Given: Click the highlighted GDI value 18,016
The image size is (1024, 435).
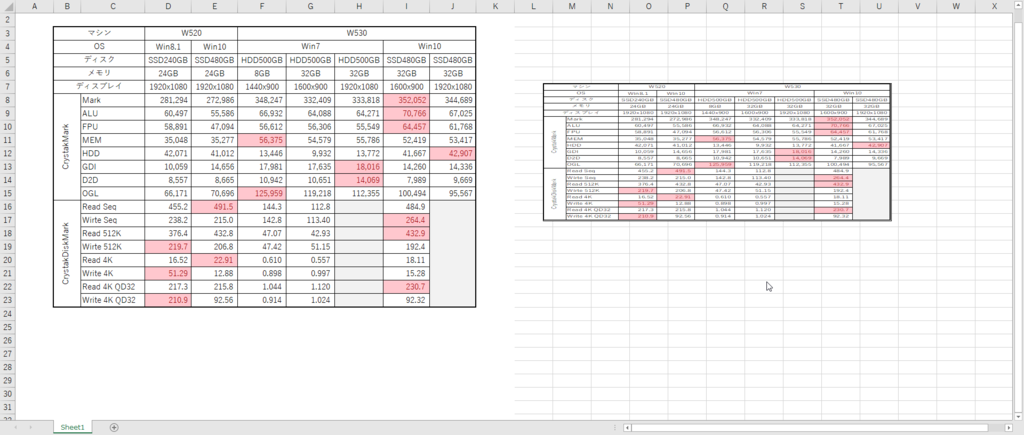Looking at the screenshot, I should coord(359,167).
